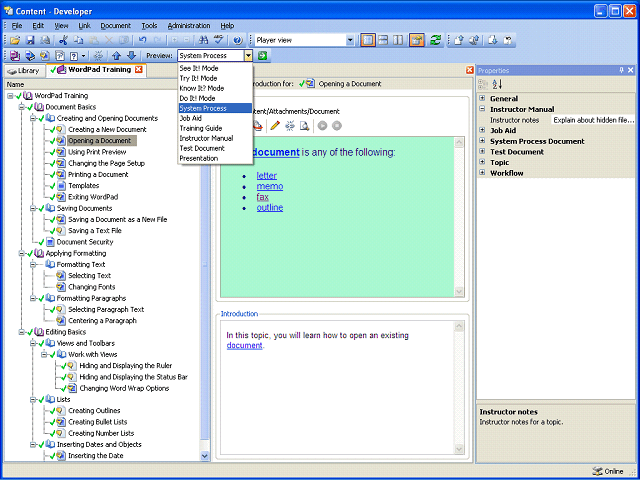Click the alphabetical sort A-Z icon

(x=497, y=84)
